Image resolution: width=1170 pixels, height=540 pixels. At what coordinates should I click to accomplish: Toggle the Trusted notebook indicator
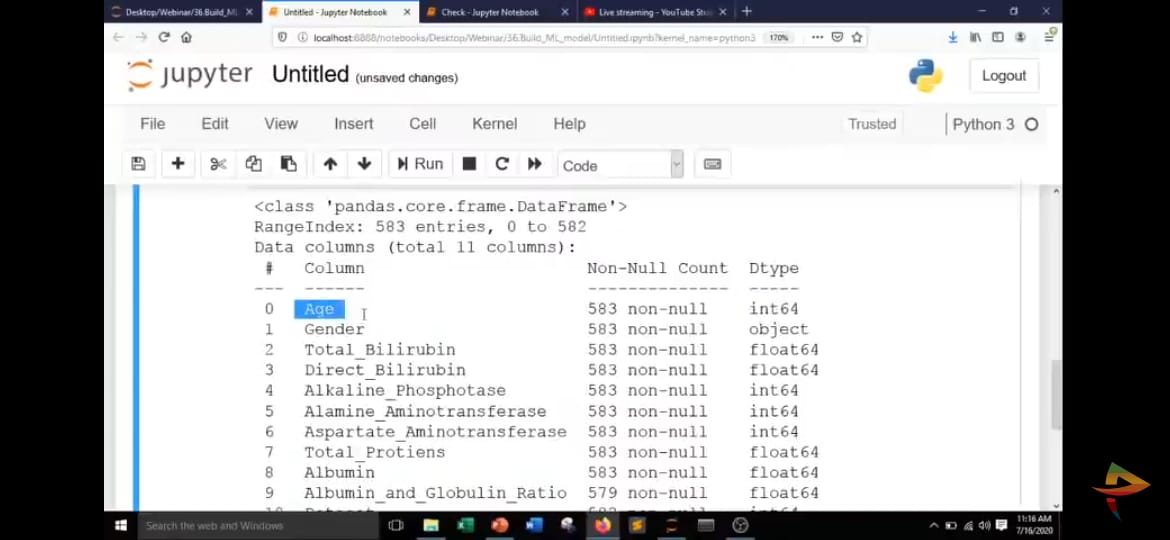[872, 124]
